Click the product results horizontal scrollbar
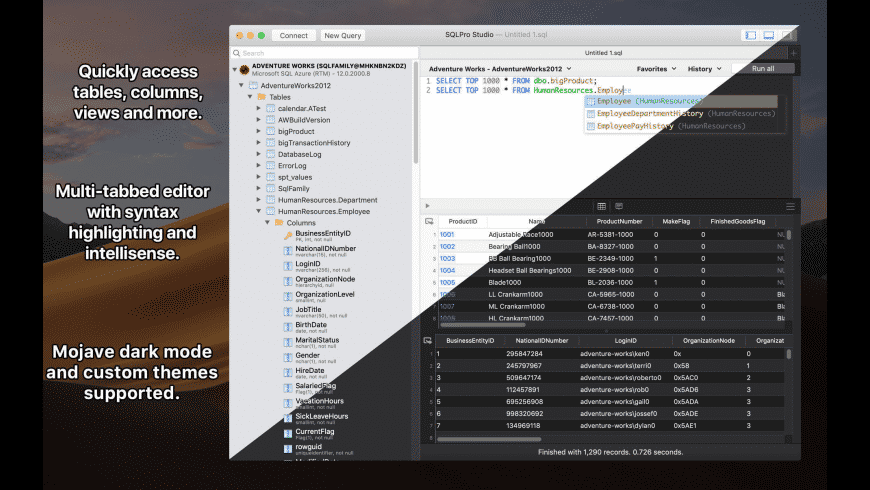This screenshot has height=490, width=870. [x=482, y=325]
